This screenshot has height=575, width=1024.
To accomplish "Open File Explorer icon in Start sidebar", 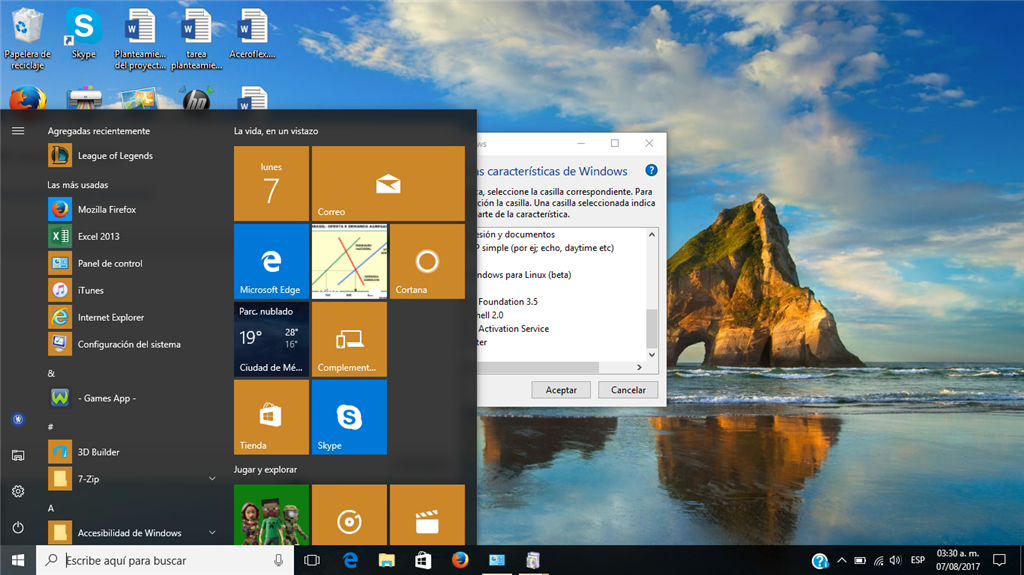I will pyautogui.click(x=18, y=455).
